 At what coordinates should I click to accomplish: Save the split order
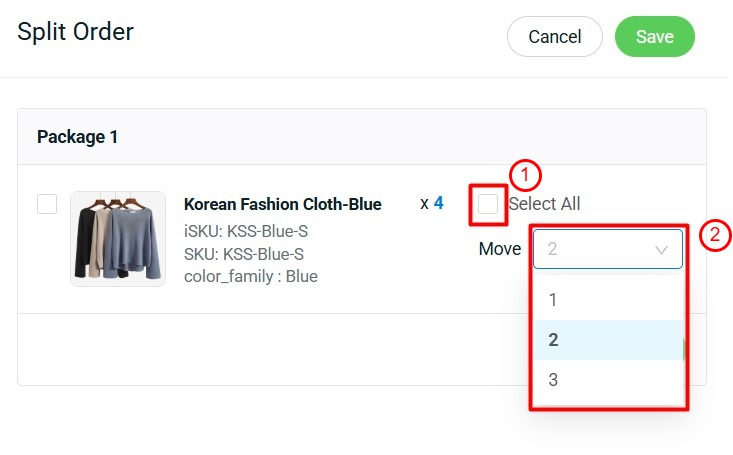click(x=654, y=37)
